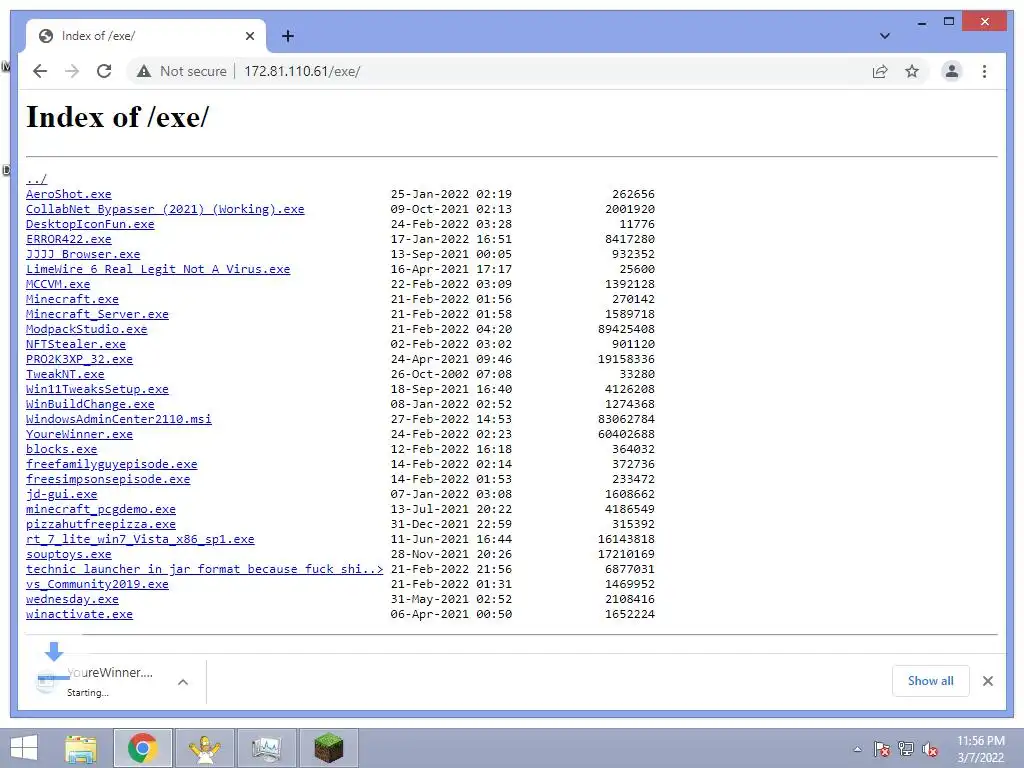1024x768 pixels.
Task: Open a new tab with plus button
Action: 287,36
